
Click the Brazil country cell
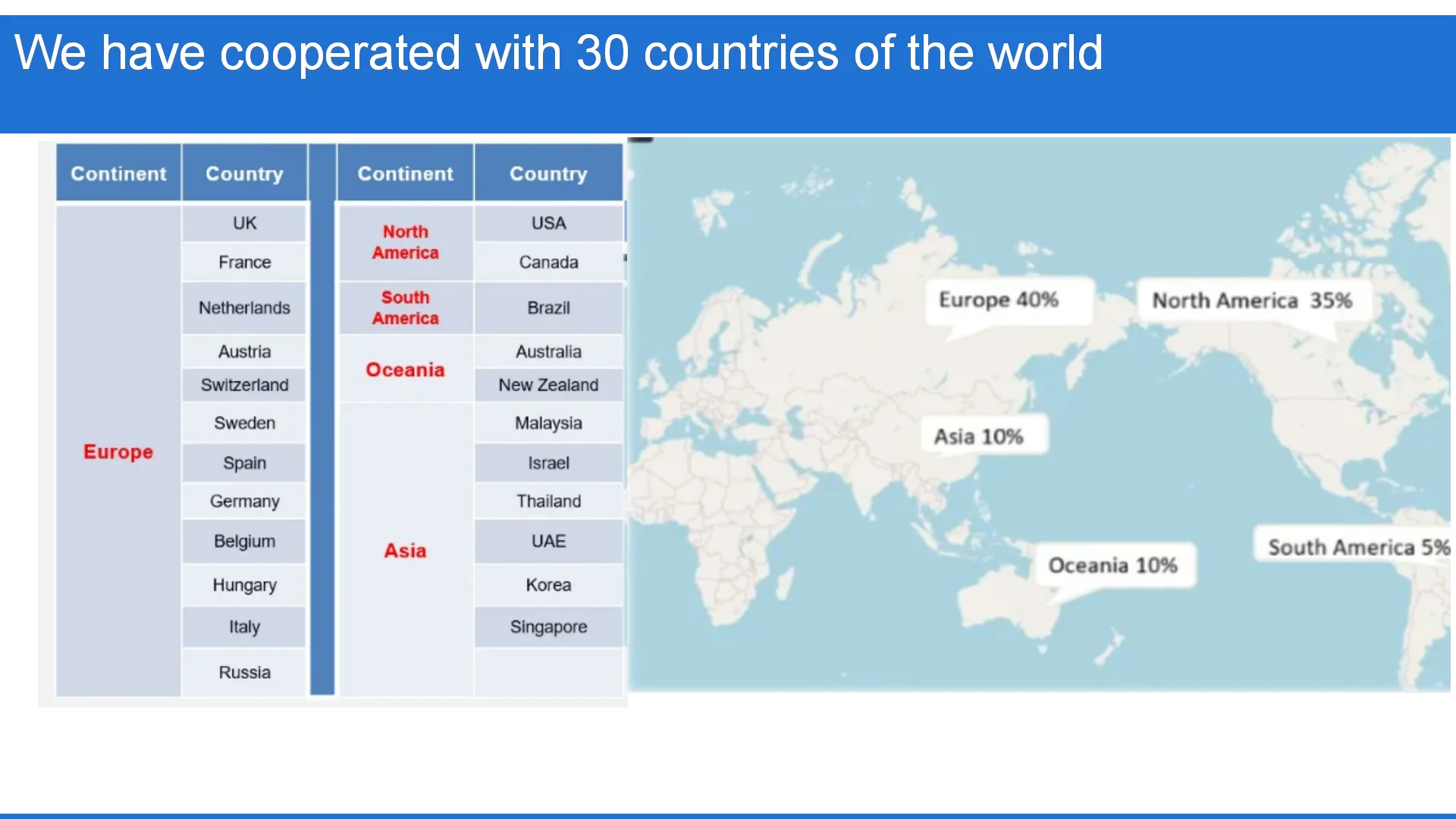coord(548,308)
